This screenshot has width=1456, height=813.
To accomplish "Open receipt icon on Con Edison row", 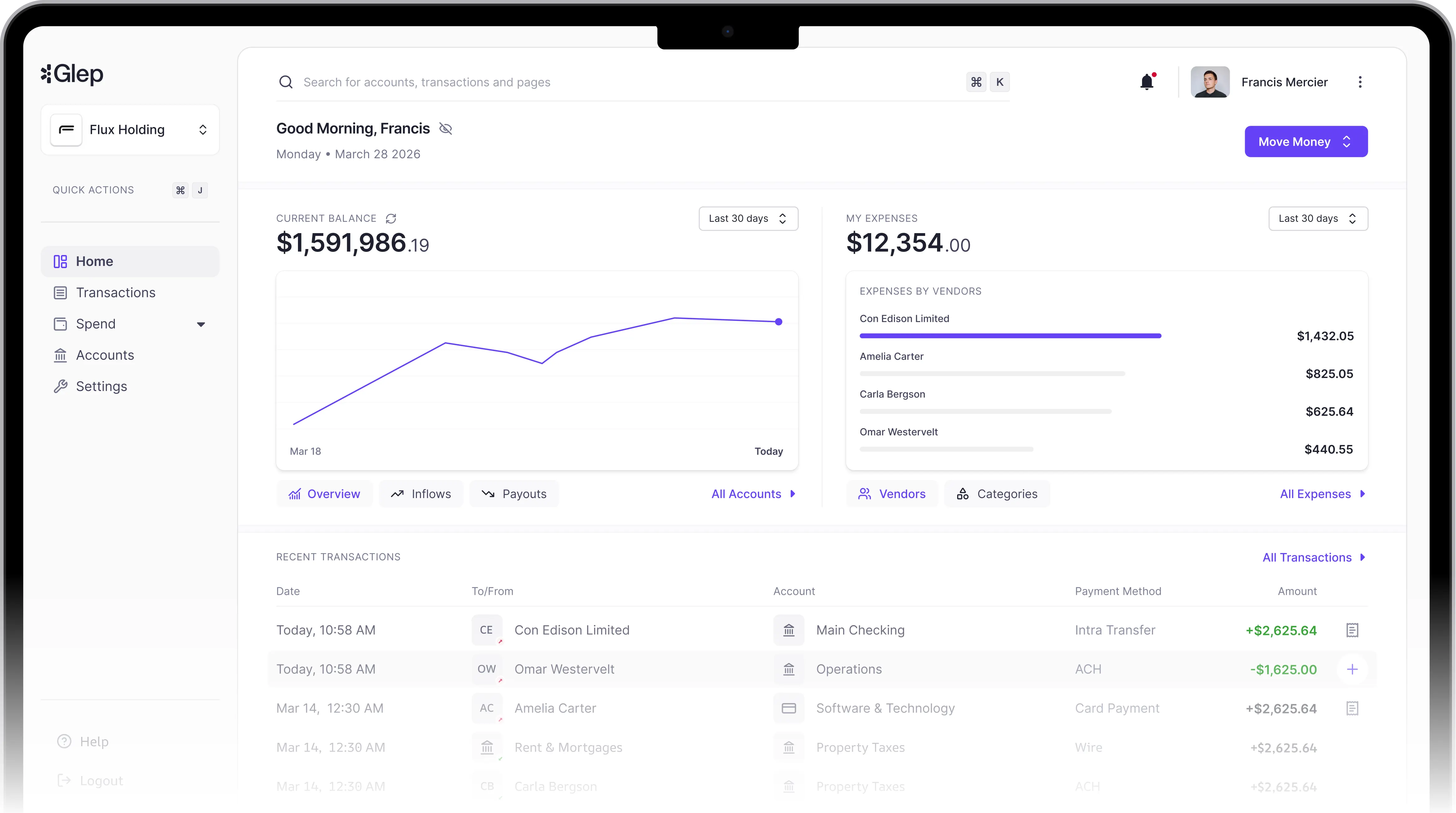I will coord(1352,630).
